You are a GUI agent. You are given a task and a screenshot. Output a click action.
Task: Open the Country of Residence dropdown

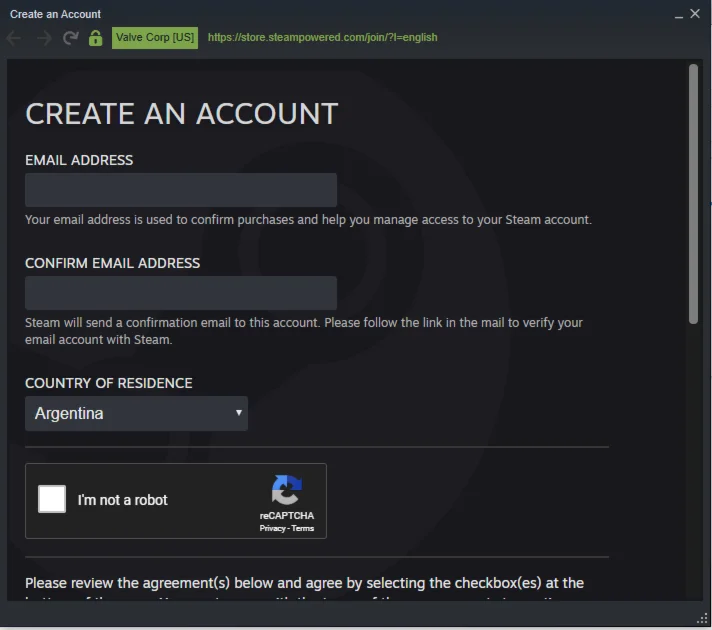(136, 413)
